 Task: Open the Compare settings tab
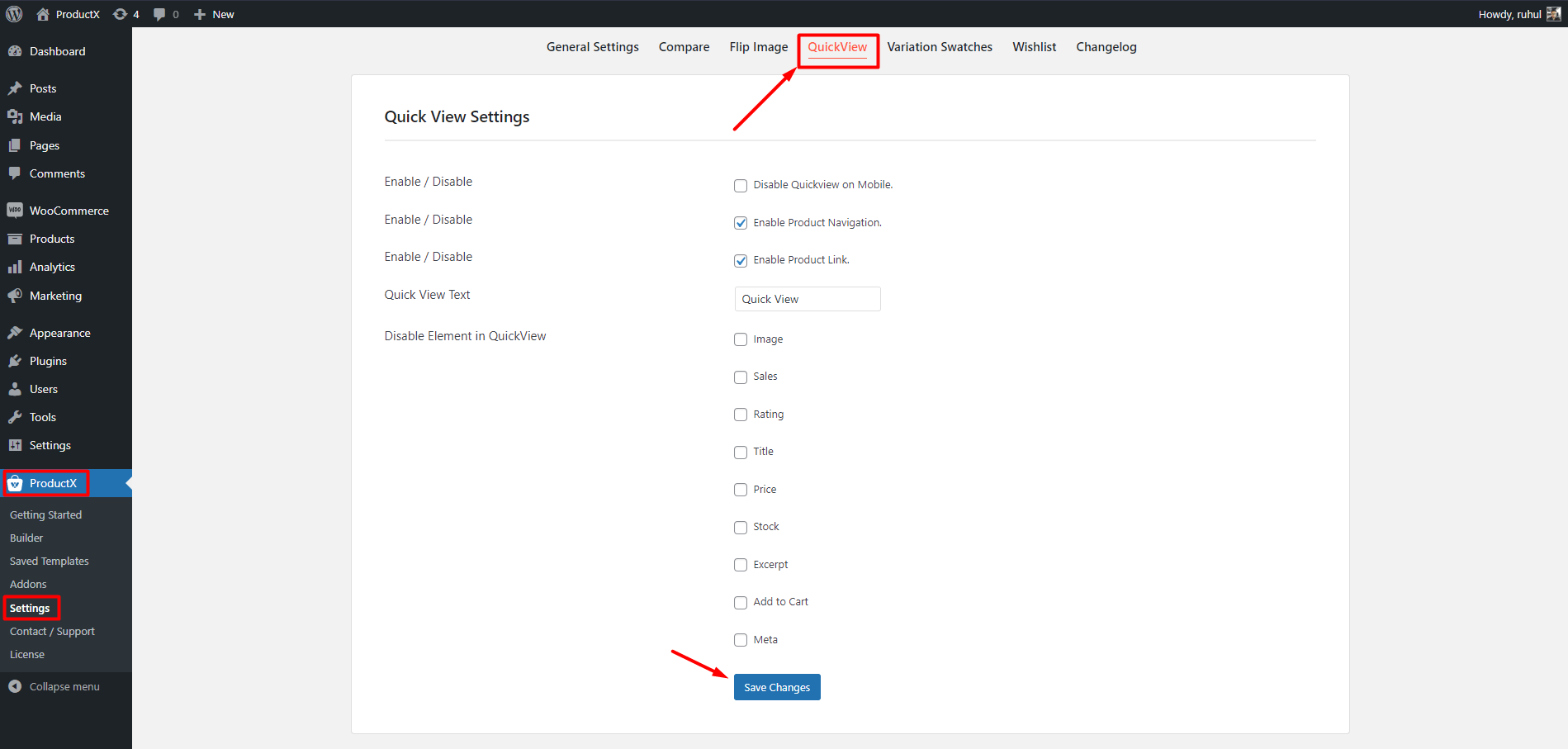pyautogui.click(x=684, y=47)
